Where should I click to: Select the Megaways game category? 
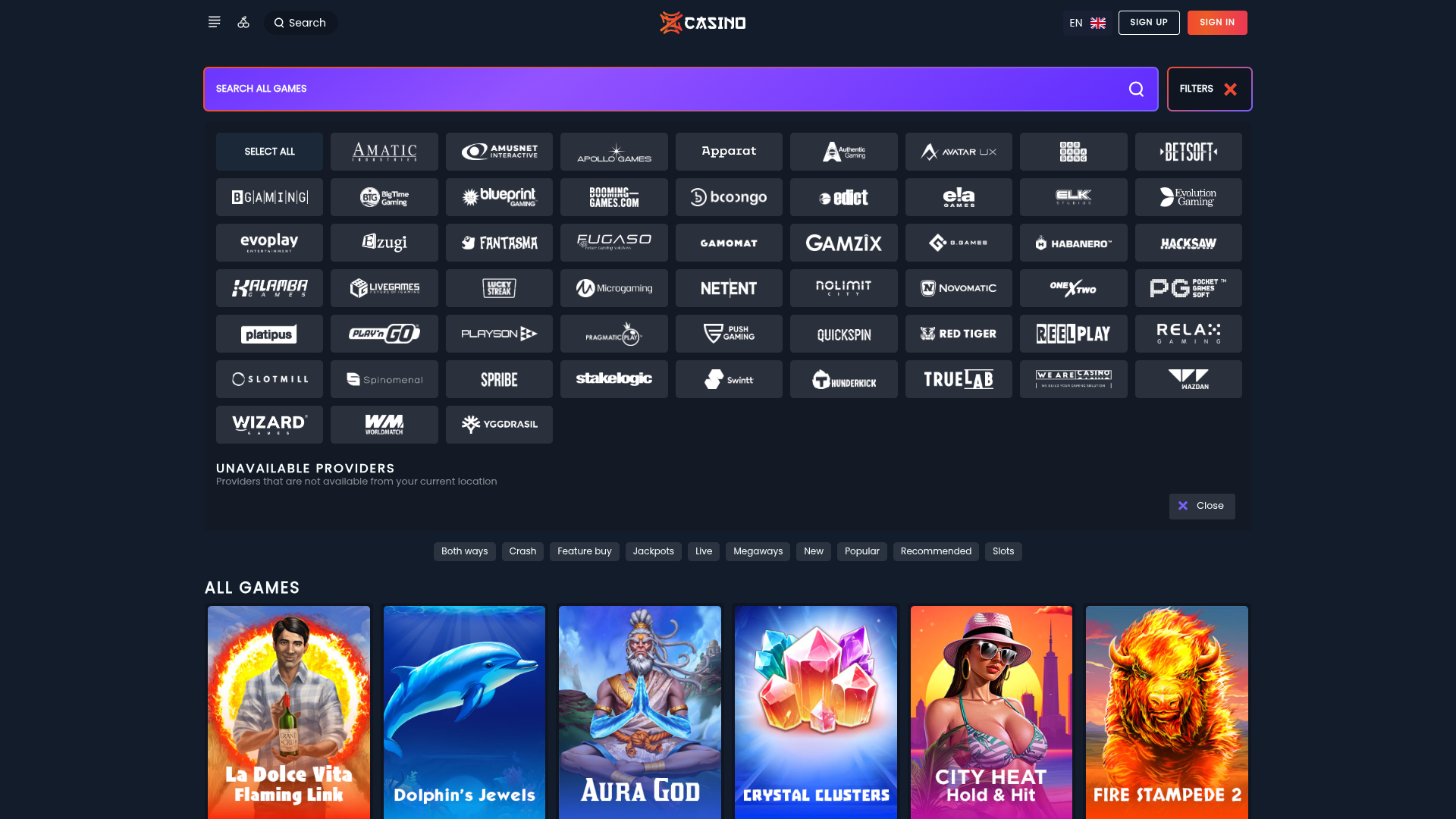click(x=758, y=551)
